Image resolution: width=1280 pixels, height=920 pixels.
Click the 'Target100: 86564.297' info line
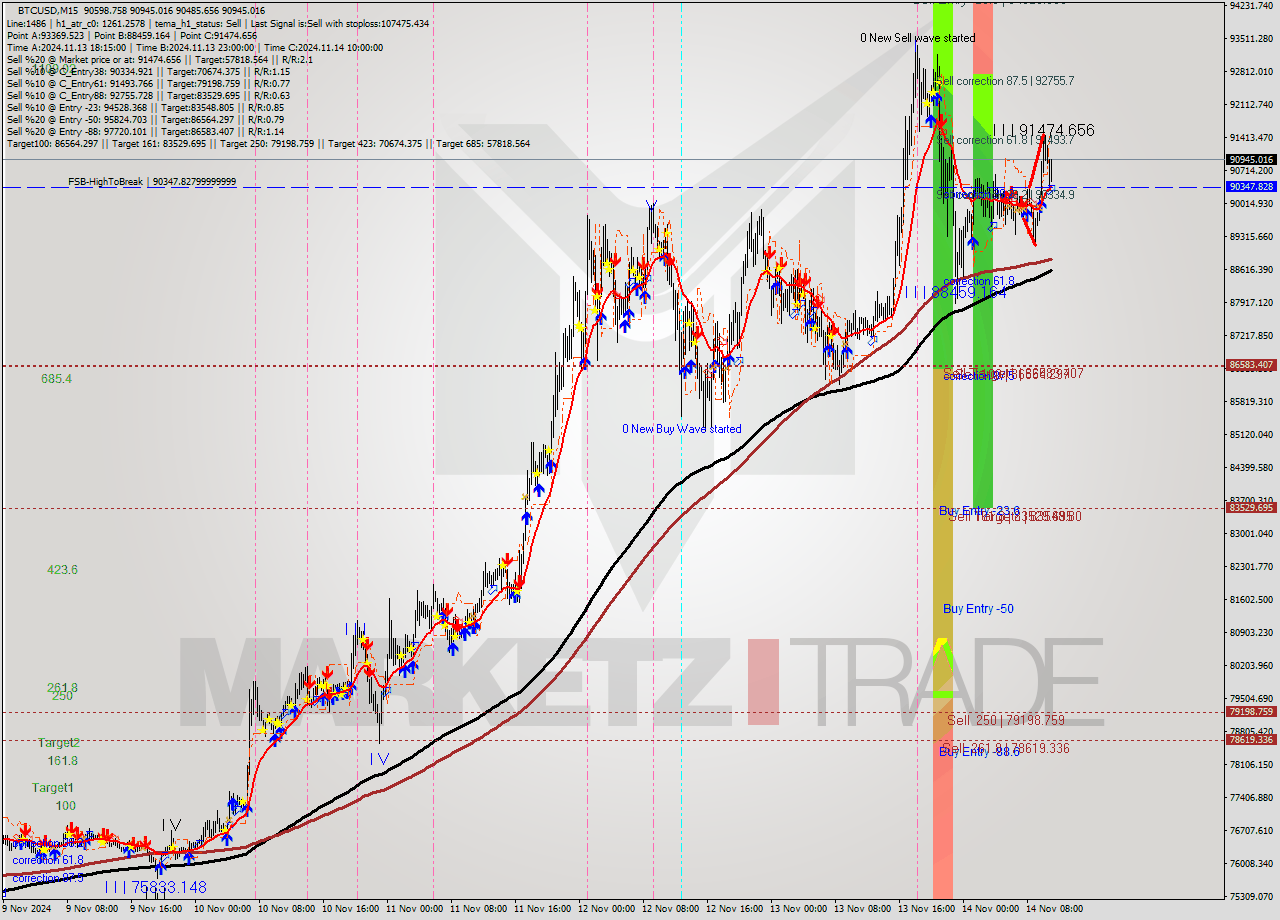click(50, 144)
